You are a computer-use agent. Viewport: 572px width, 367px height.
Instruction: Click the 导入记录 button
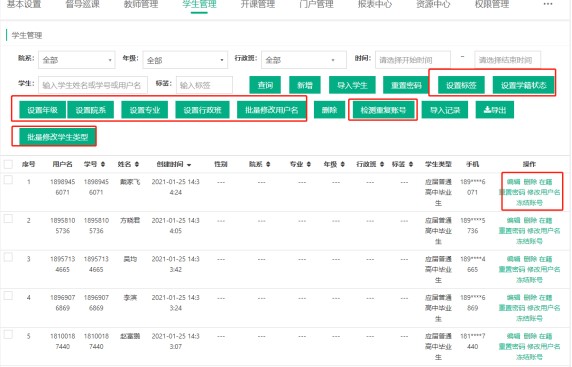[x=445, y=110]
